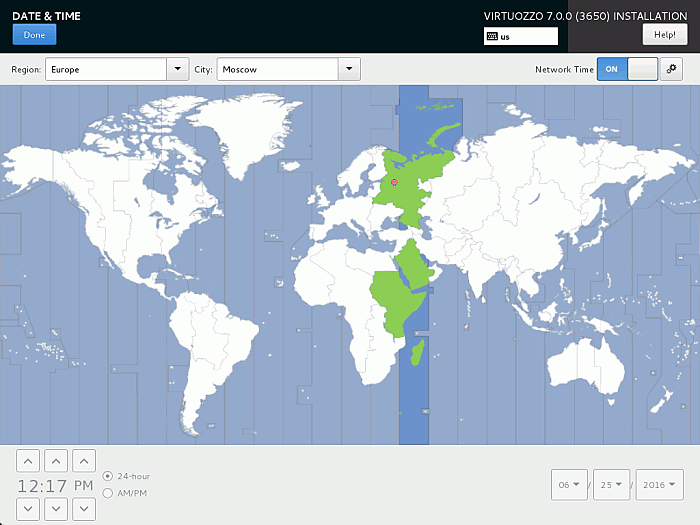Image resolution: width=700 pixels, height=525 pixels.
Task: Open the Help! dialog
Action: coord(664,35)
